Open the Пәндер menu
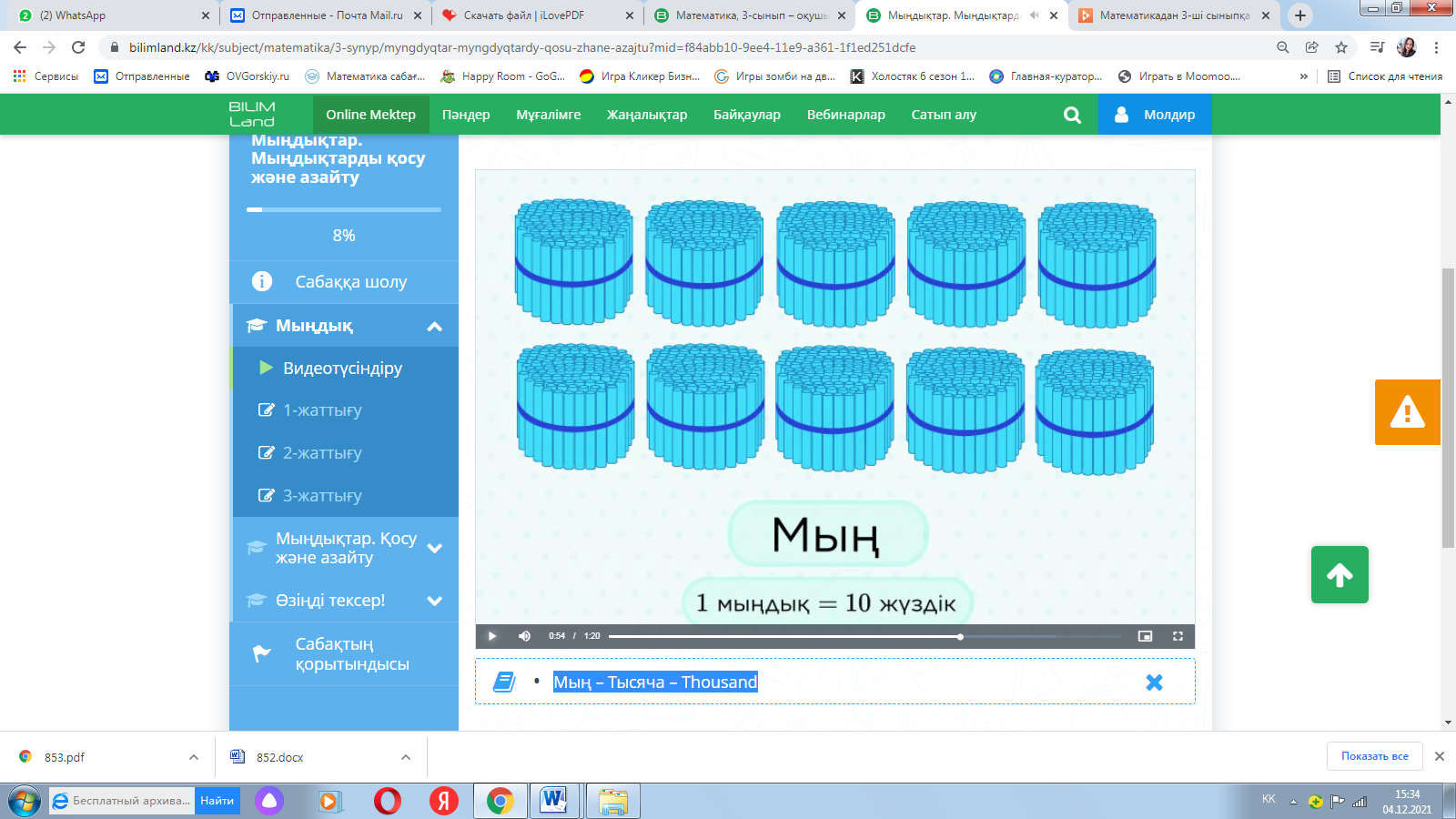The height and width of the screenshot is (819, 1456). click(466, 115)
